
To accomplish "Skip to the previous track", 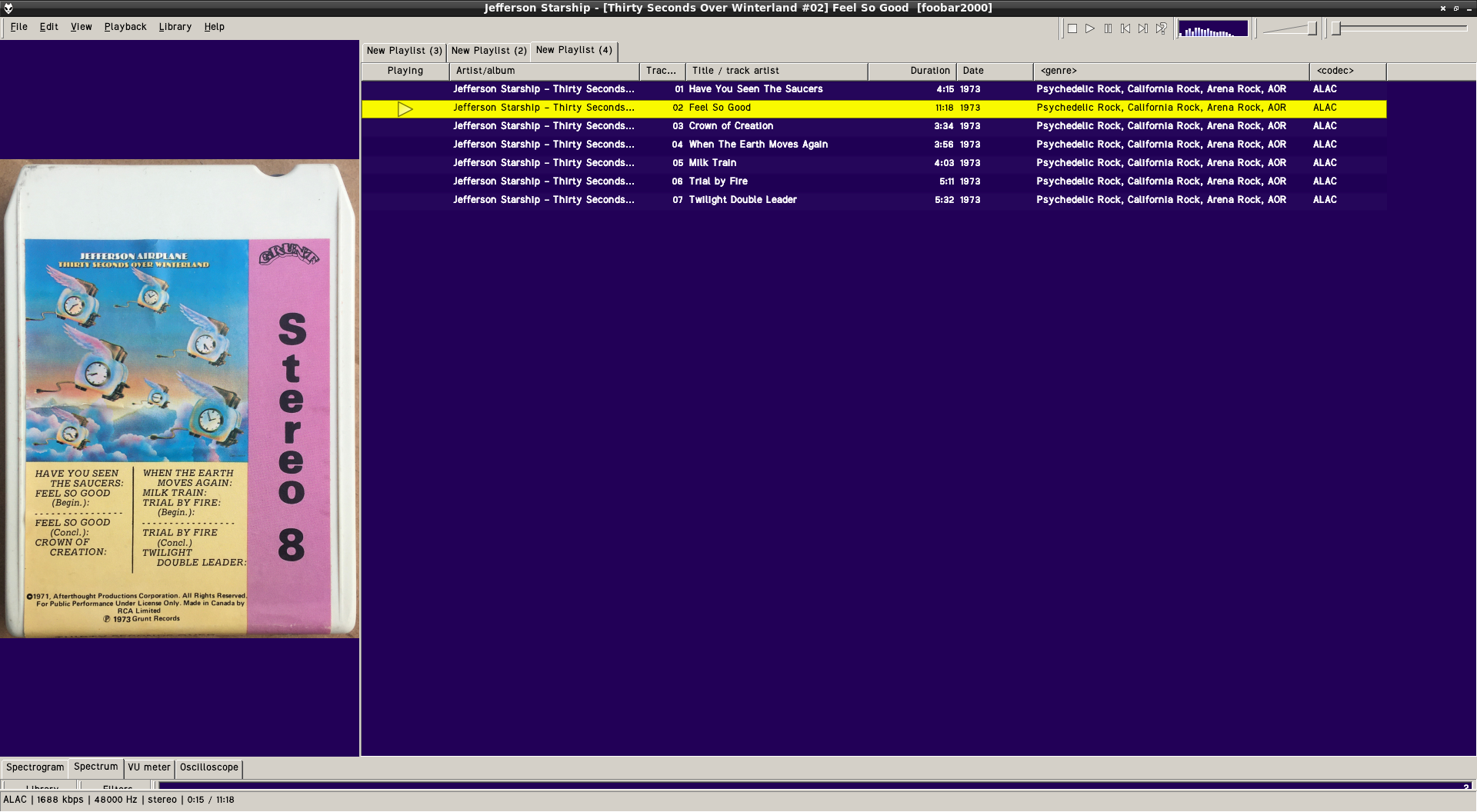I will coord(1125,28).
